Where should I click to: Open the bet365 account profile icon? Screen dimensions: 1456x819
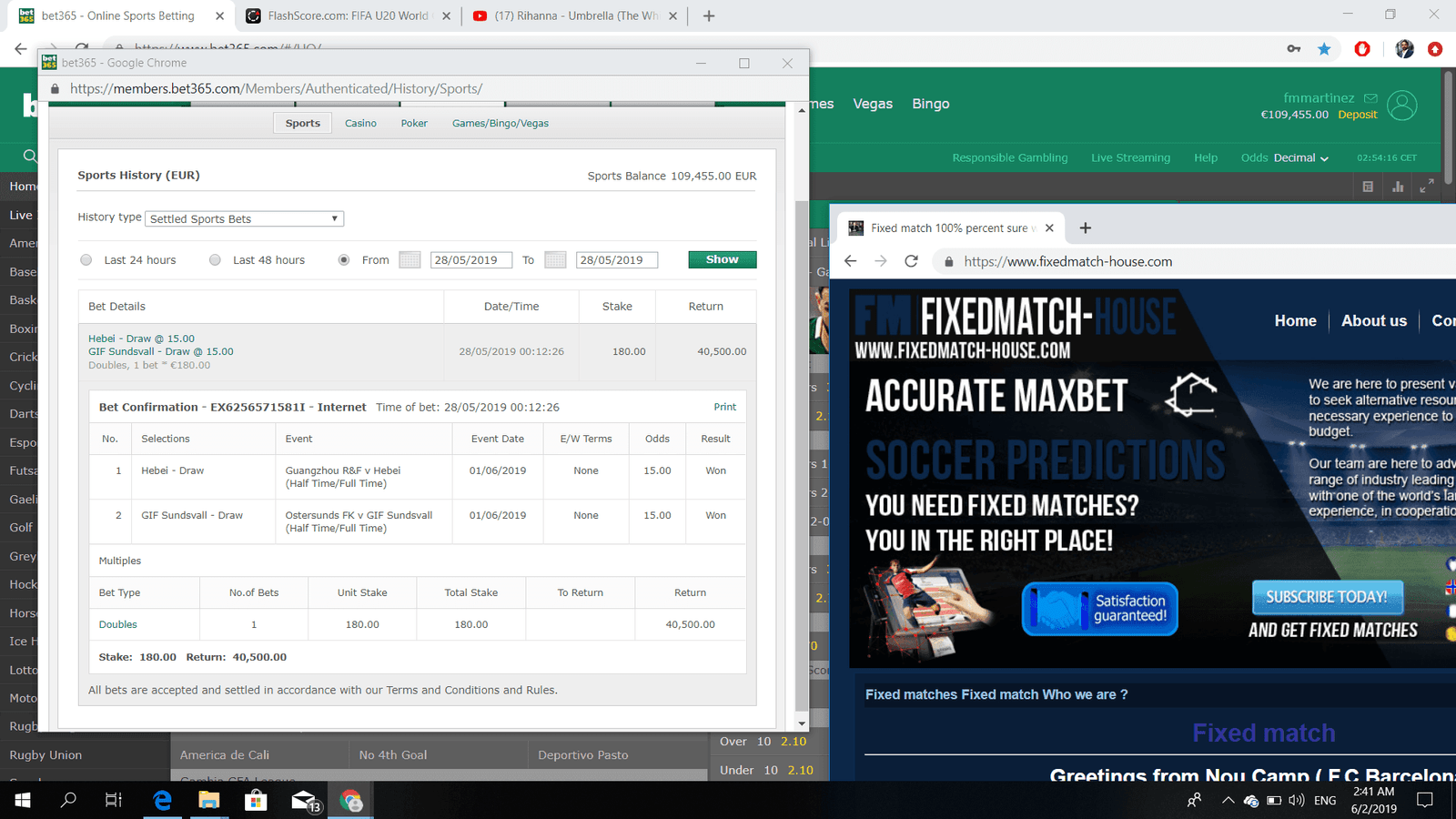pyautogui.click(x=1401, y=106)
